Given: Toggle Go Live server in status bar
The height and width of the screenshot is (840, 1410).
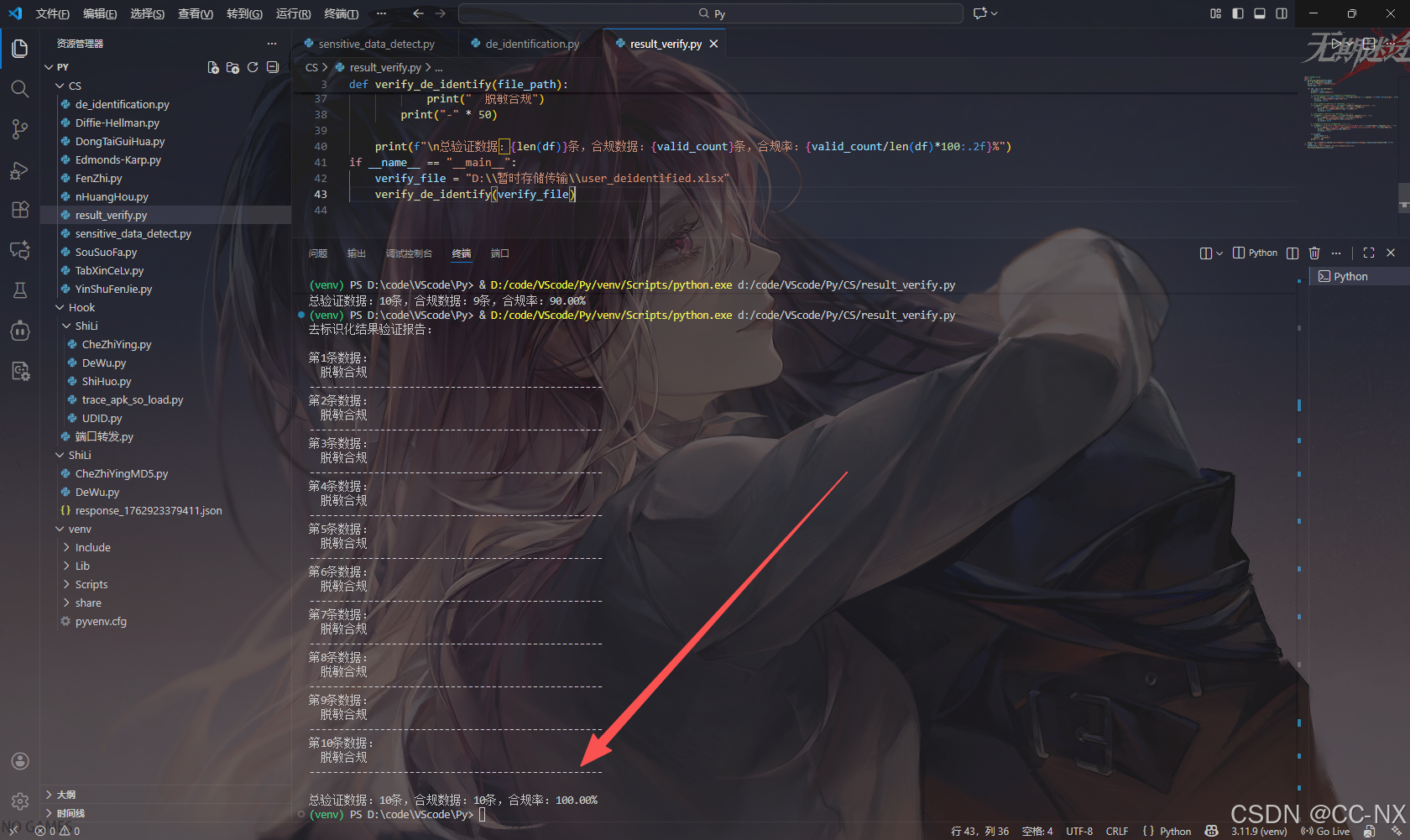Looking at the screenshot, I should click(1325, 831).
